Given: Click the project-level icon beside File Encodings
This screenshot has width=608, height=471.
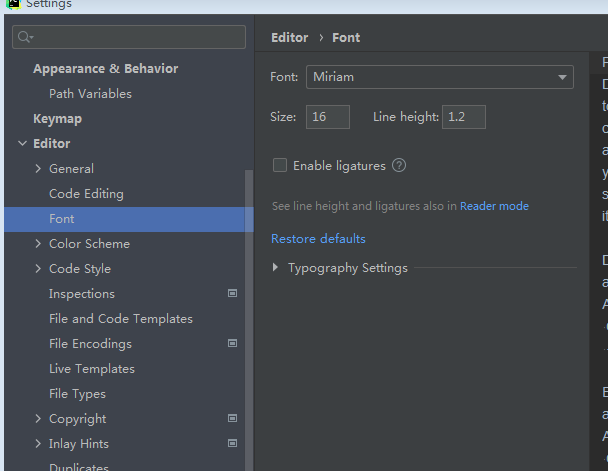Looking at the screenshot, I should (232, 344).
